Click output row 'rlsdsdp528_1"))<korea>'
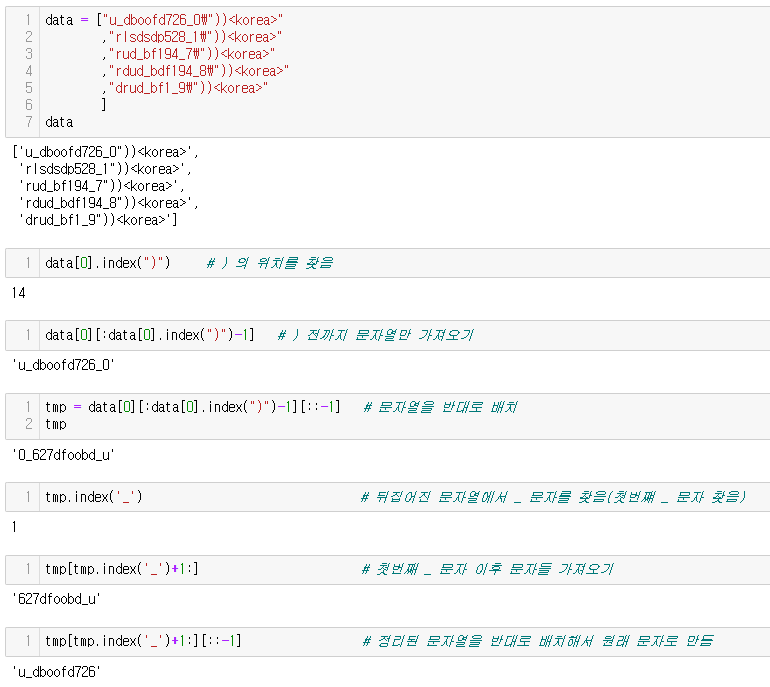Screen dimensions: 770x687 click(105, 169)
